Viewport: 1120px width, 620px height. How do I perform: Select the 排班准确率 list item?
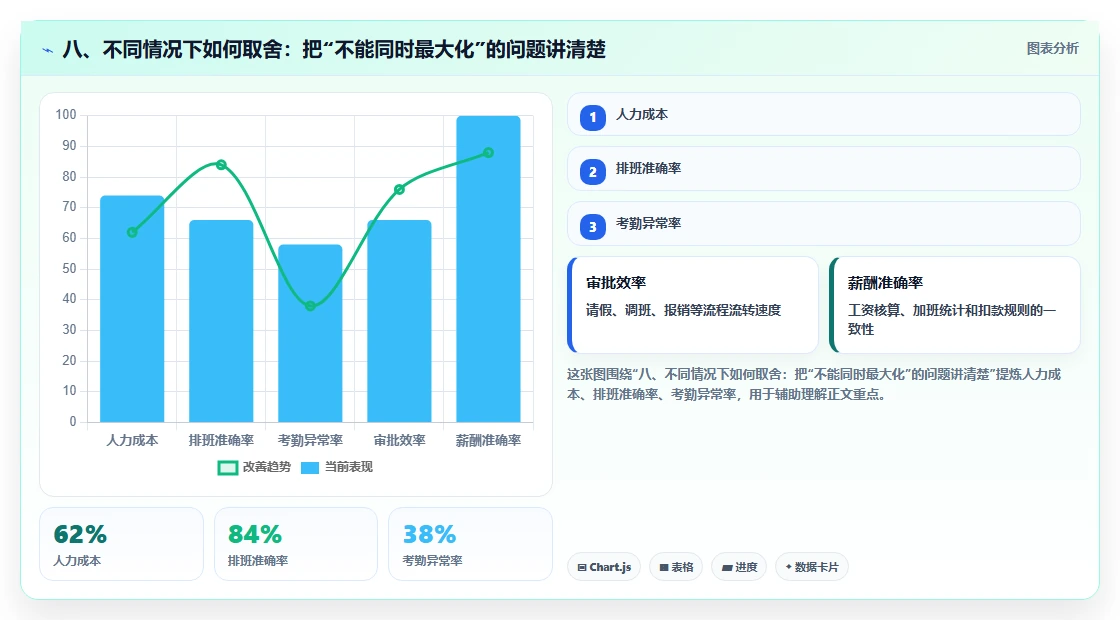[824, 169]
